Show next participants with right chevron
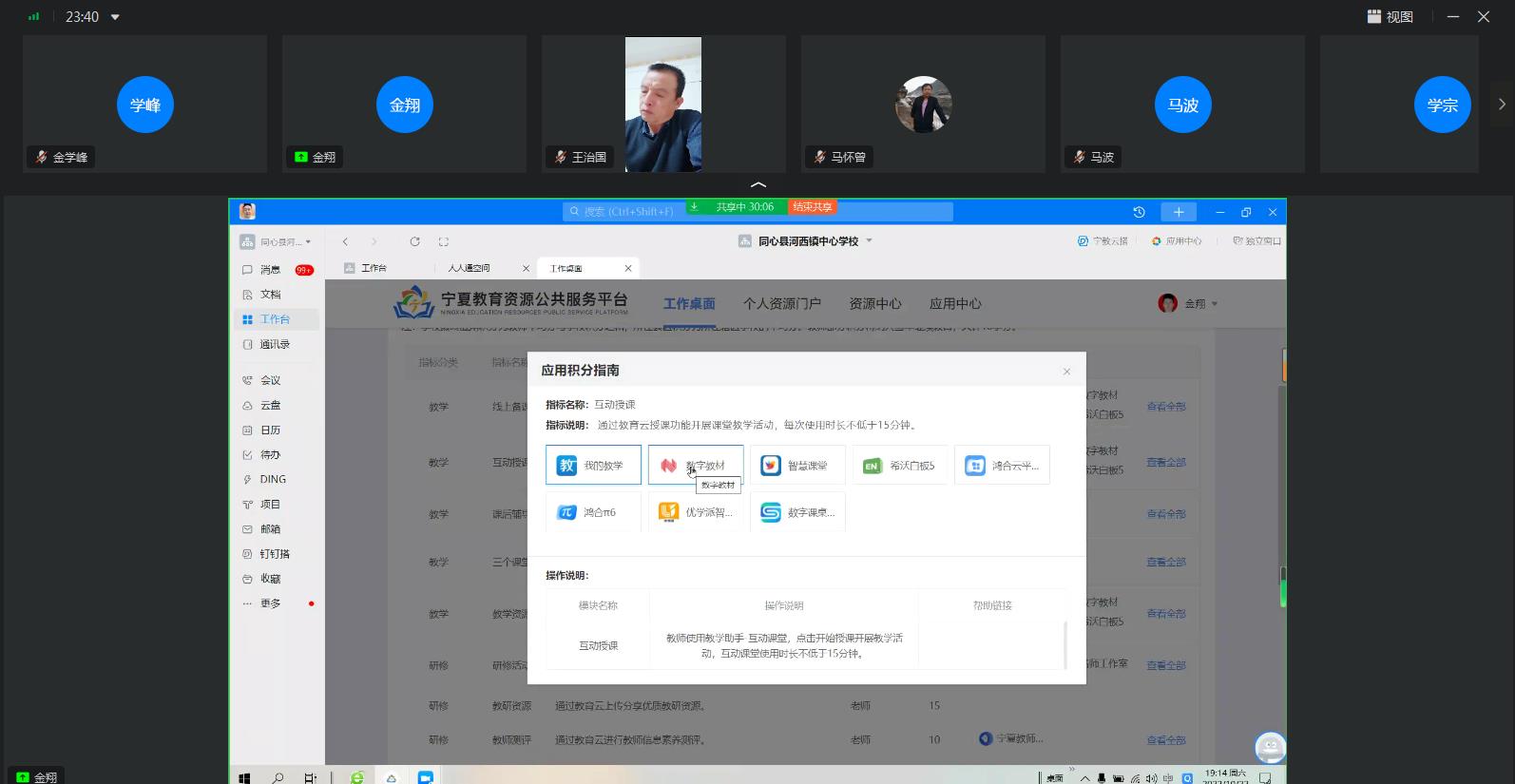Image resolution: width=1515 pixels, height=784 pixels. (1502, 105)
